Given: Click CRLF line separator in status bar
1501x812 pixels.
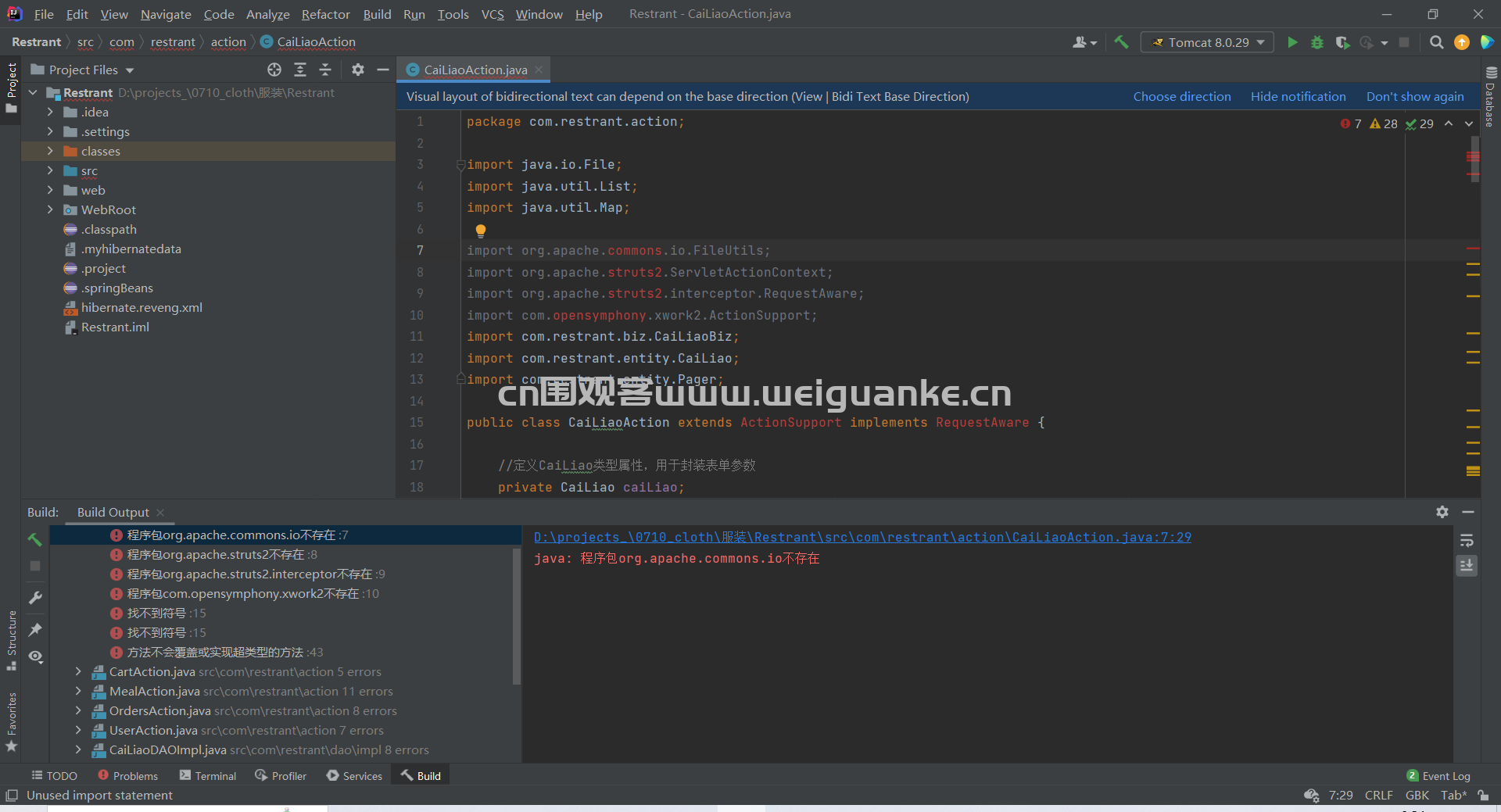Looking at the screenshot, I should coord(1378,795).
